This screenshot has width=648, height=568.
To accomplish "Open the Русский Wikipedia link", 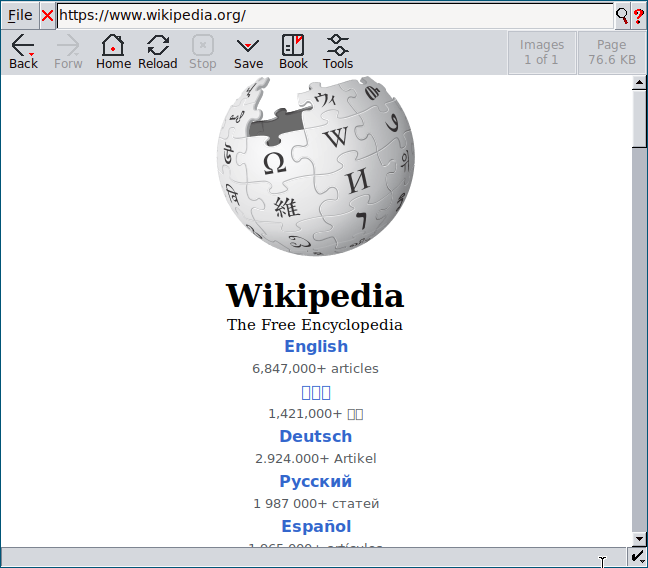I will (316, 482).
